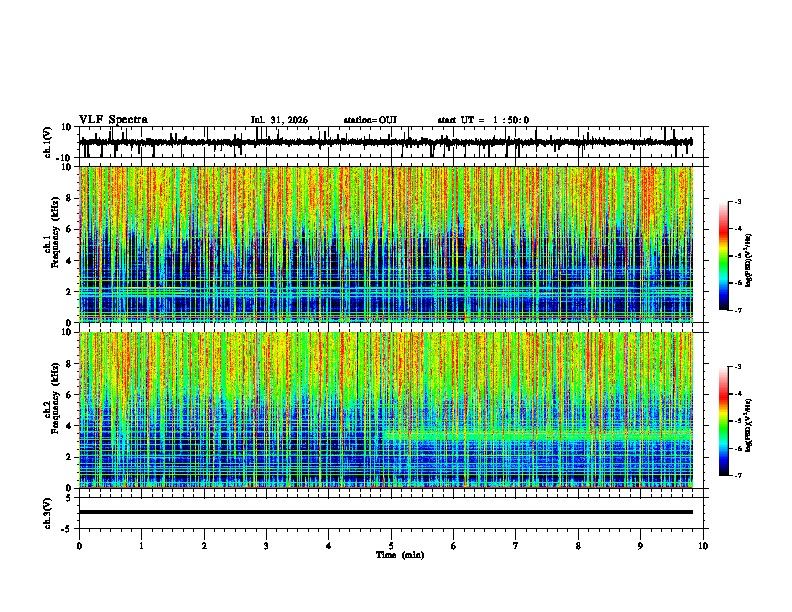Click the "-3" tick on ch.1 colorbar
Viewport: 792px width, 612px height.
coord(738,201)
